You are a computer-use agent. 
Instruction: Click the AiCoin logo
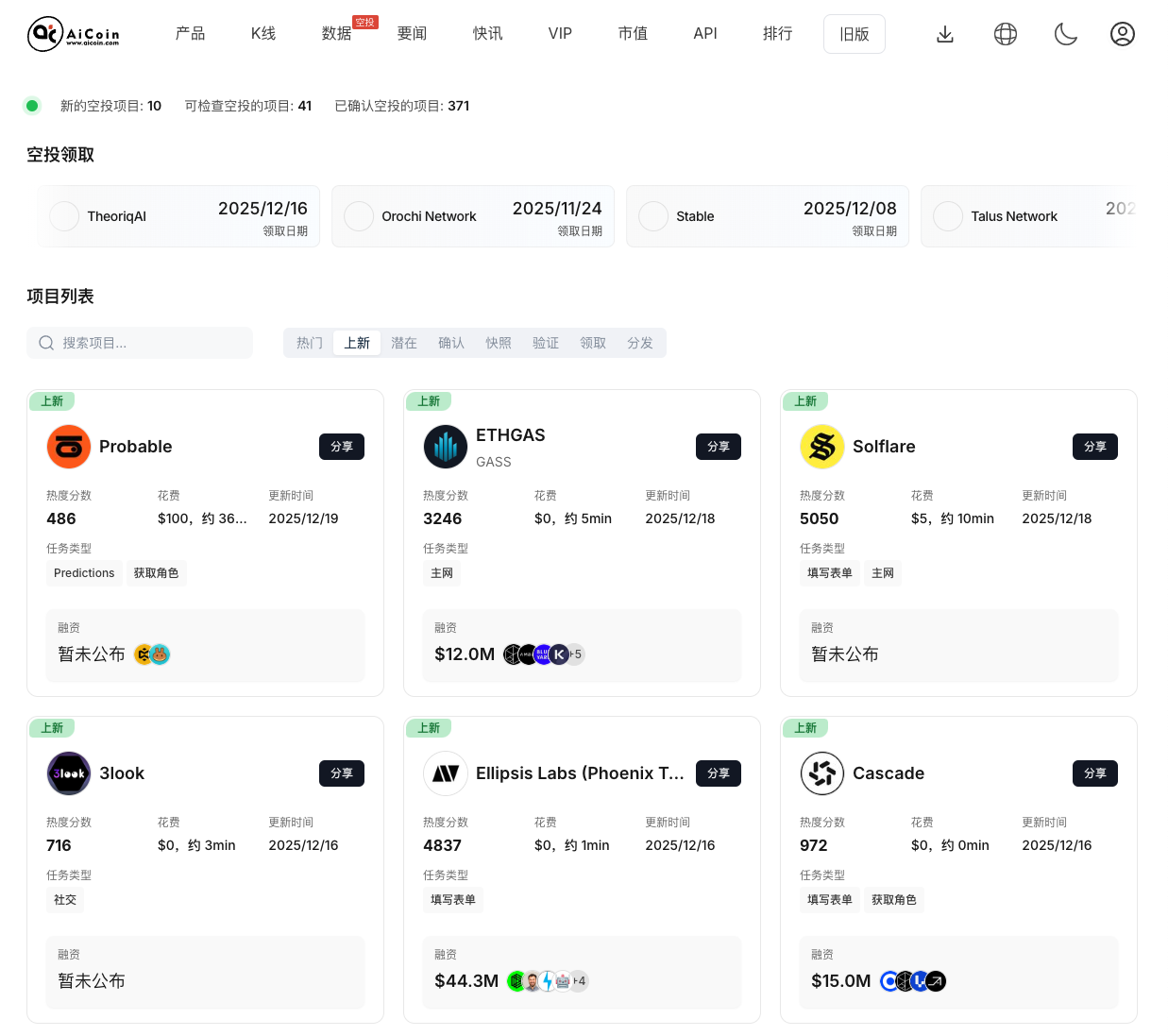(x=74, y=33)
